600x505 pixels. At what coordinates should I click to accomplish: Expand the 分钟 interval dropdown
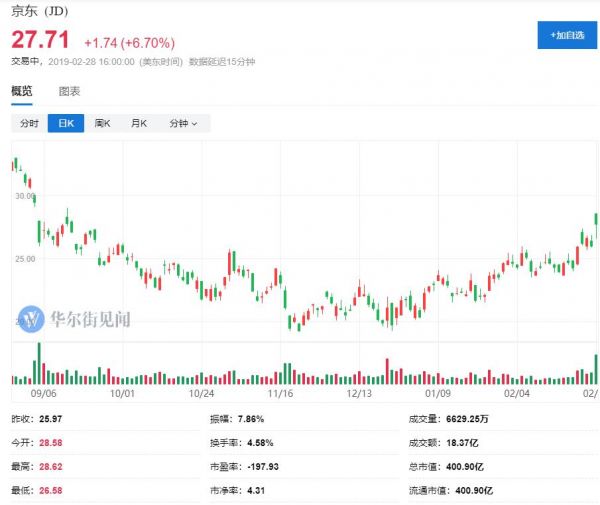pos(183,123)
